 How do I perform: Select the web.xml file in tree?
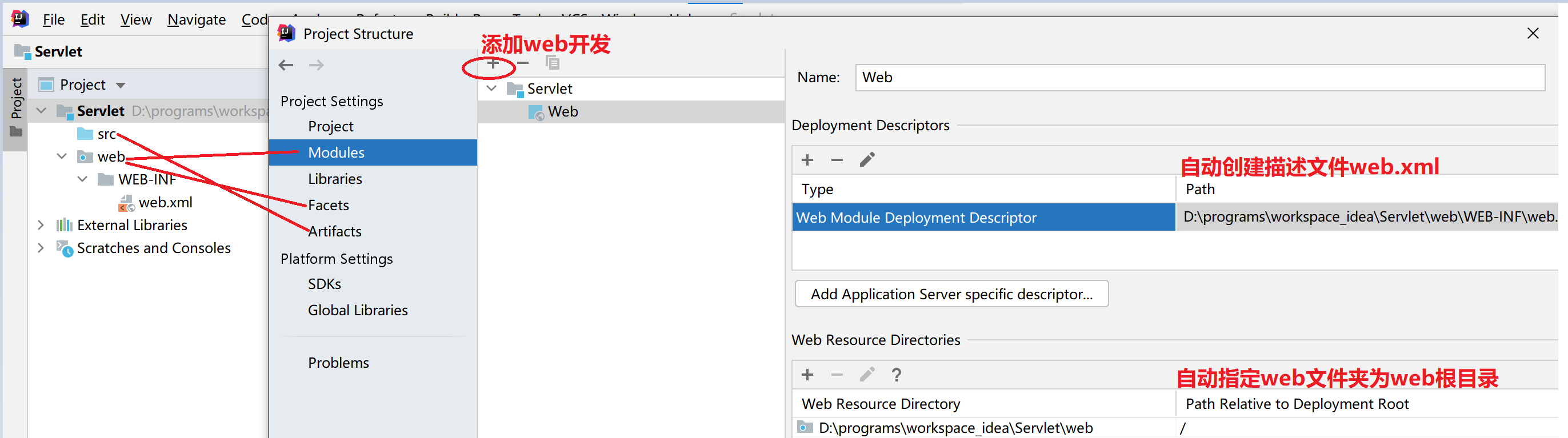click(165, 203)
